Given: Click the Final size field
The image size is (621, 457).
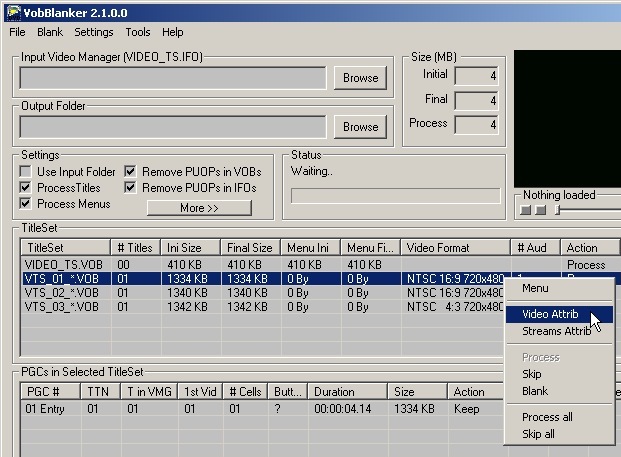Looking at the screenshot, I should coord(476,101).
